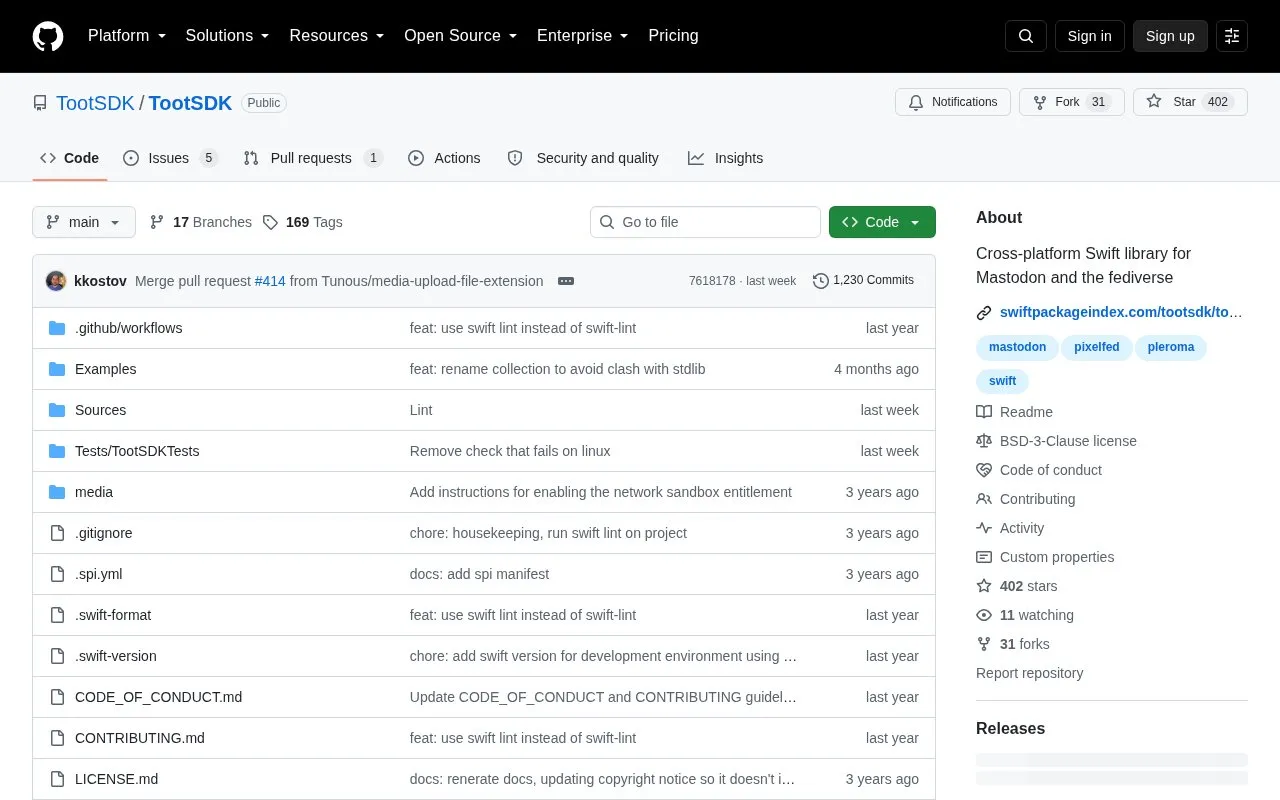Click the Readme book icon
1280x800 pixels.
pos(984,412)
